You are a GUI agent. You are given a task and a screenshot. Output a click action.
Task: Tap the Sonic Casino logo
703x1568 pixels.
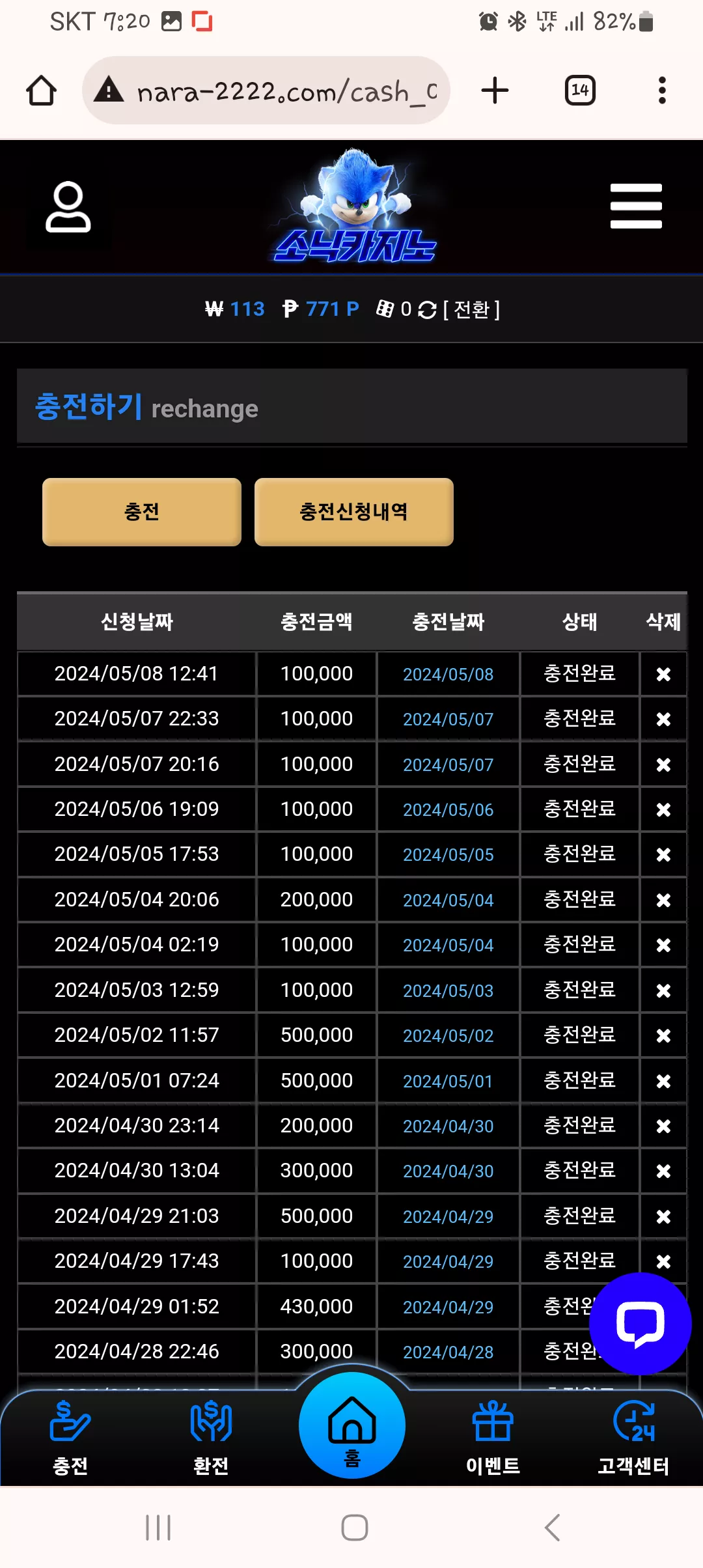point(355,206)
